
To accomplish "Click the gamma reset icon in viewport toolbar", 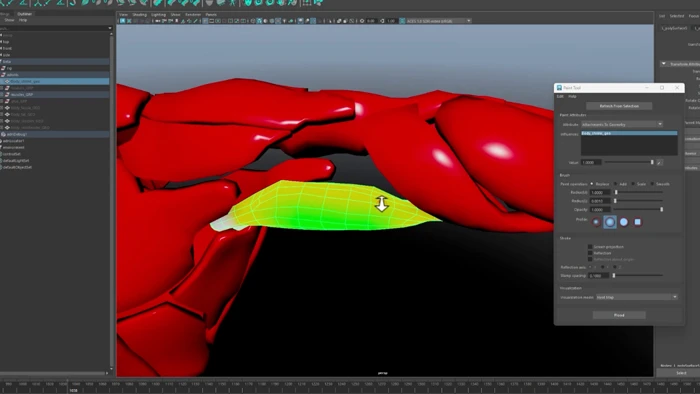I will pos(382,21).
